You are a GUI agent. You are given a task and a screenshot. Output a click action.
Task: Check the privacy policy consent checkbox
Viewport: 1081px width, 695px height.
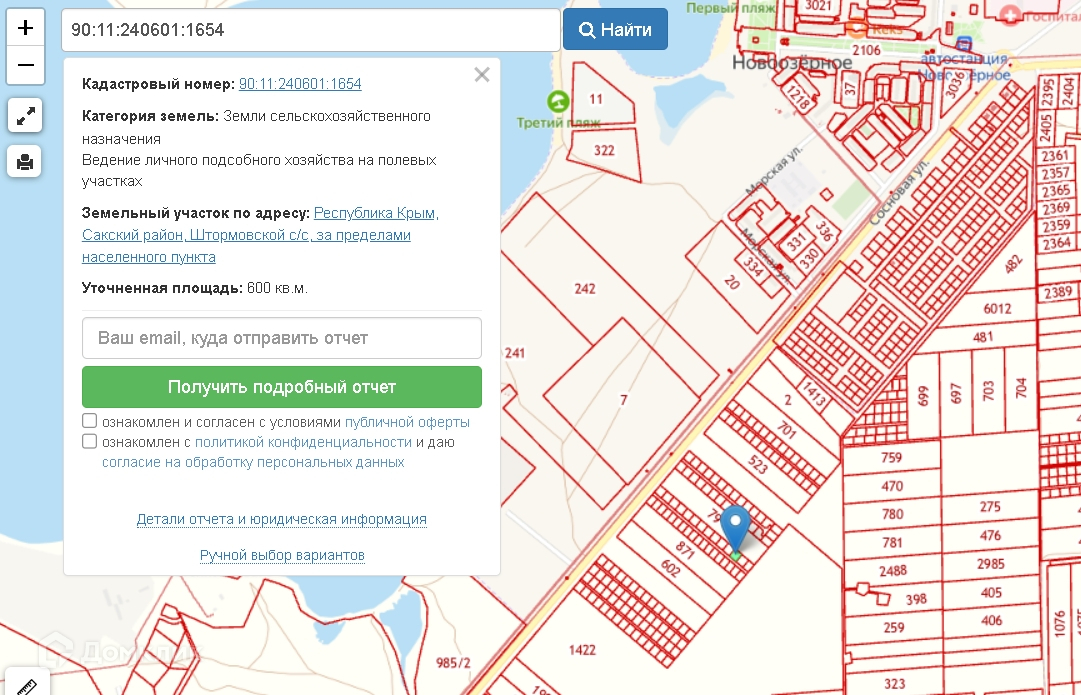click(x=90, y=442)
